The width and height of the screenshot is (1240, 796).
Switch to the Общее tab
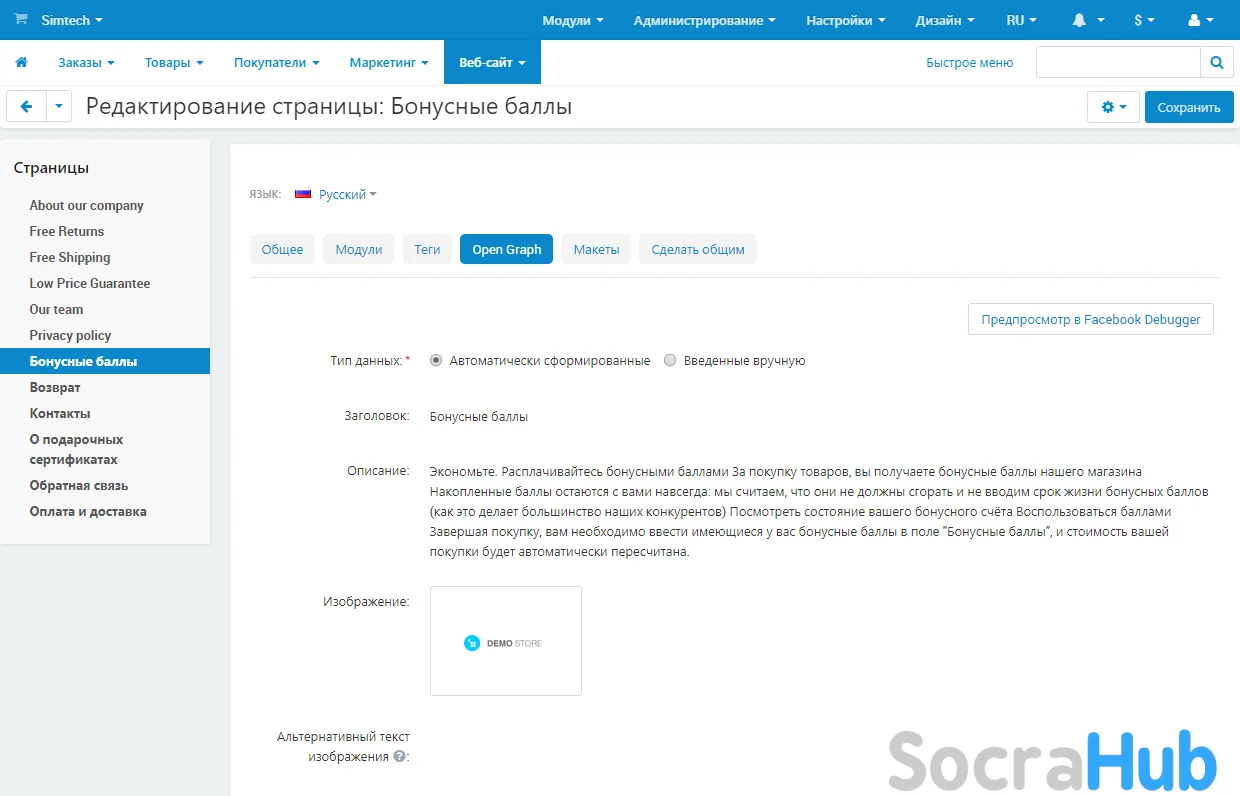tap(282, 249)
